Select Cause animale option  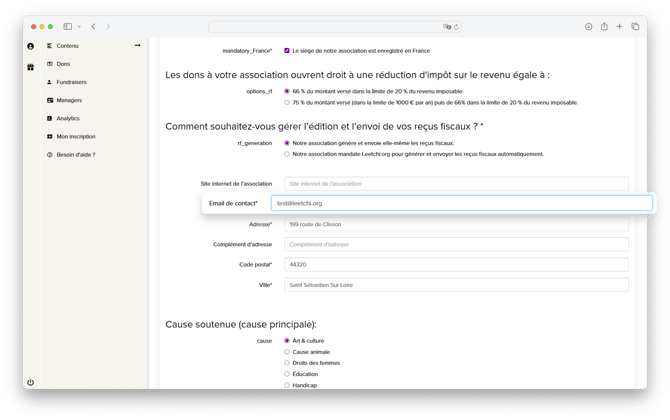click(x=287, y=352)
